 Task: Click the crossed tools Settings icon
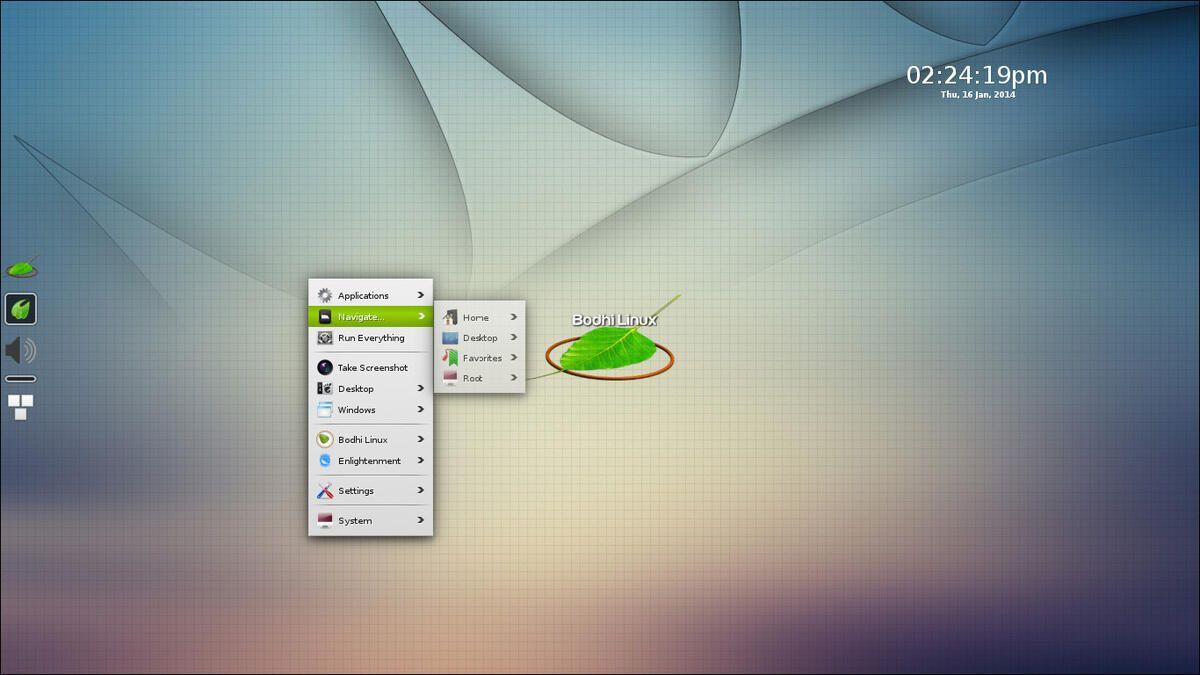pyautogui.click(x=325, y=490)
